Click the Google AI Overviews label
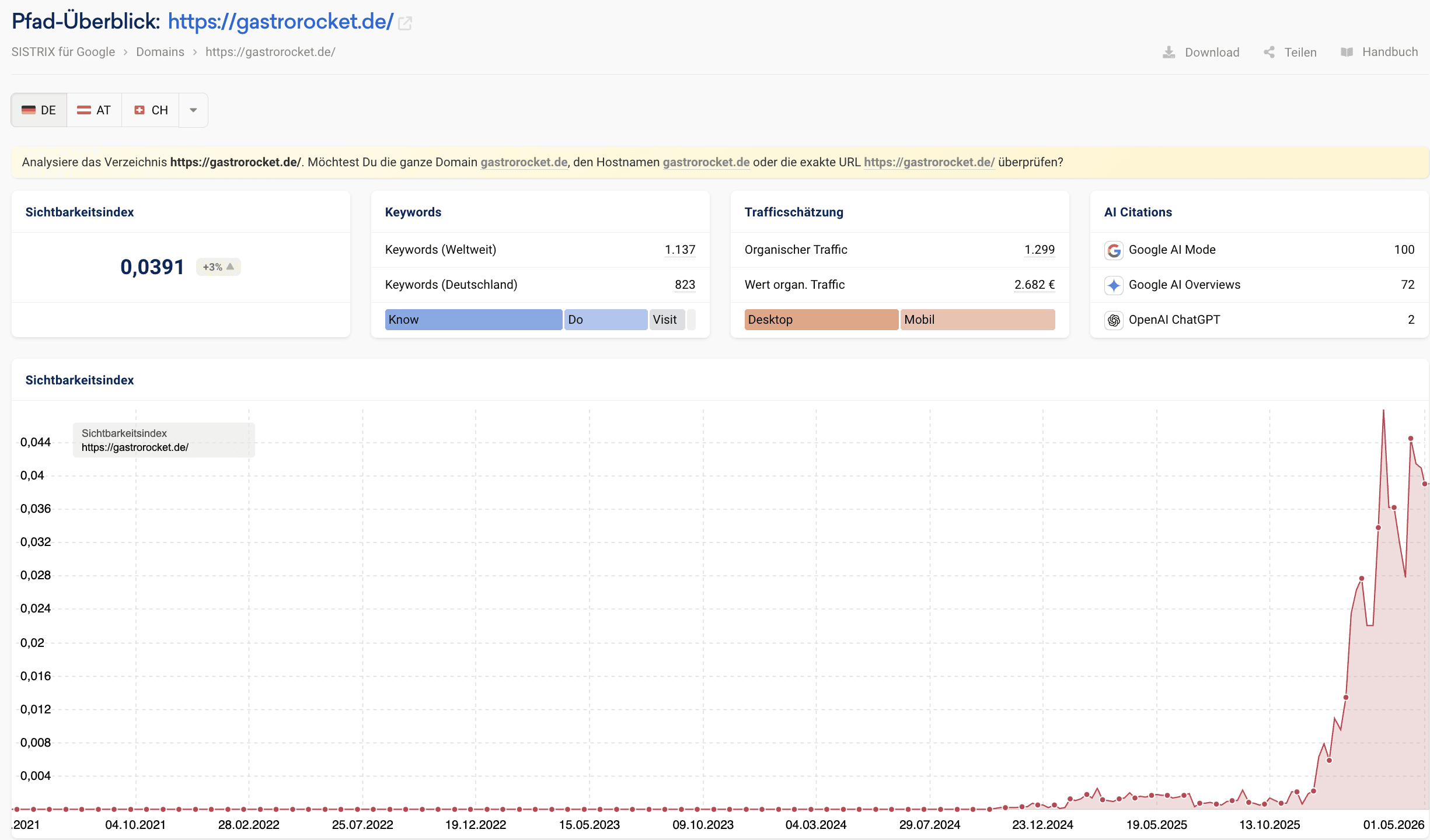Image resolution: width=1430 pixels, height=840 pixels. pos(1184,285)
